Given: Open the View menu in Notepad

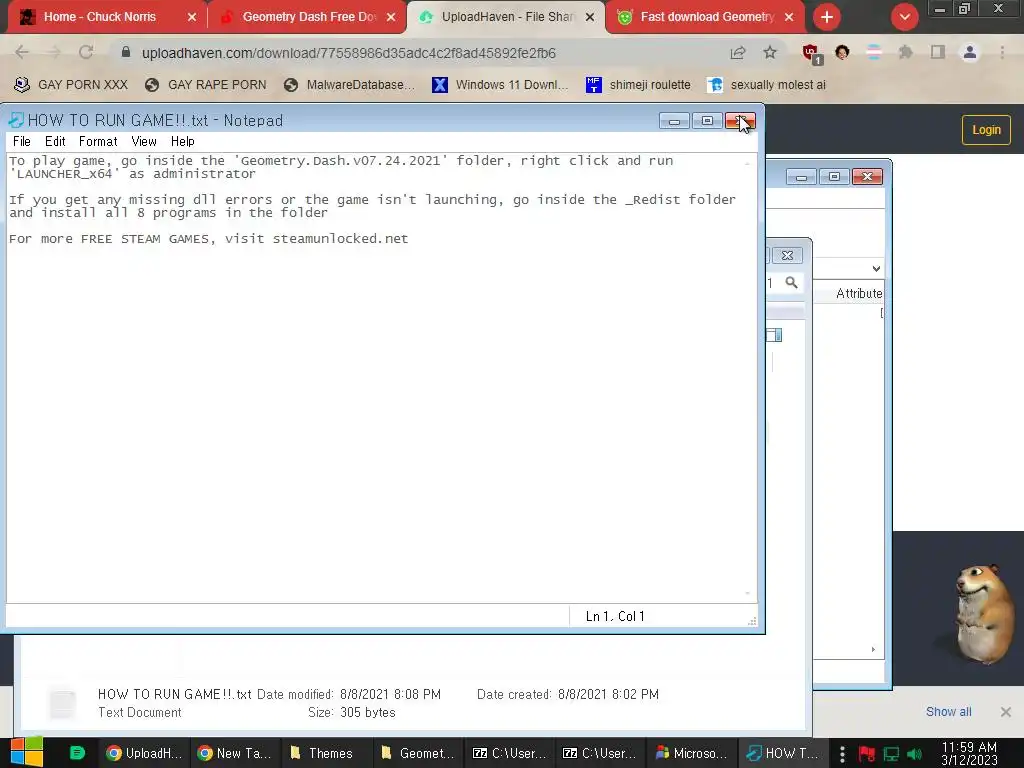Looking at the screenshot, I should point(144,142).
